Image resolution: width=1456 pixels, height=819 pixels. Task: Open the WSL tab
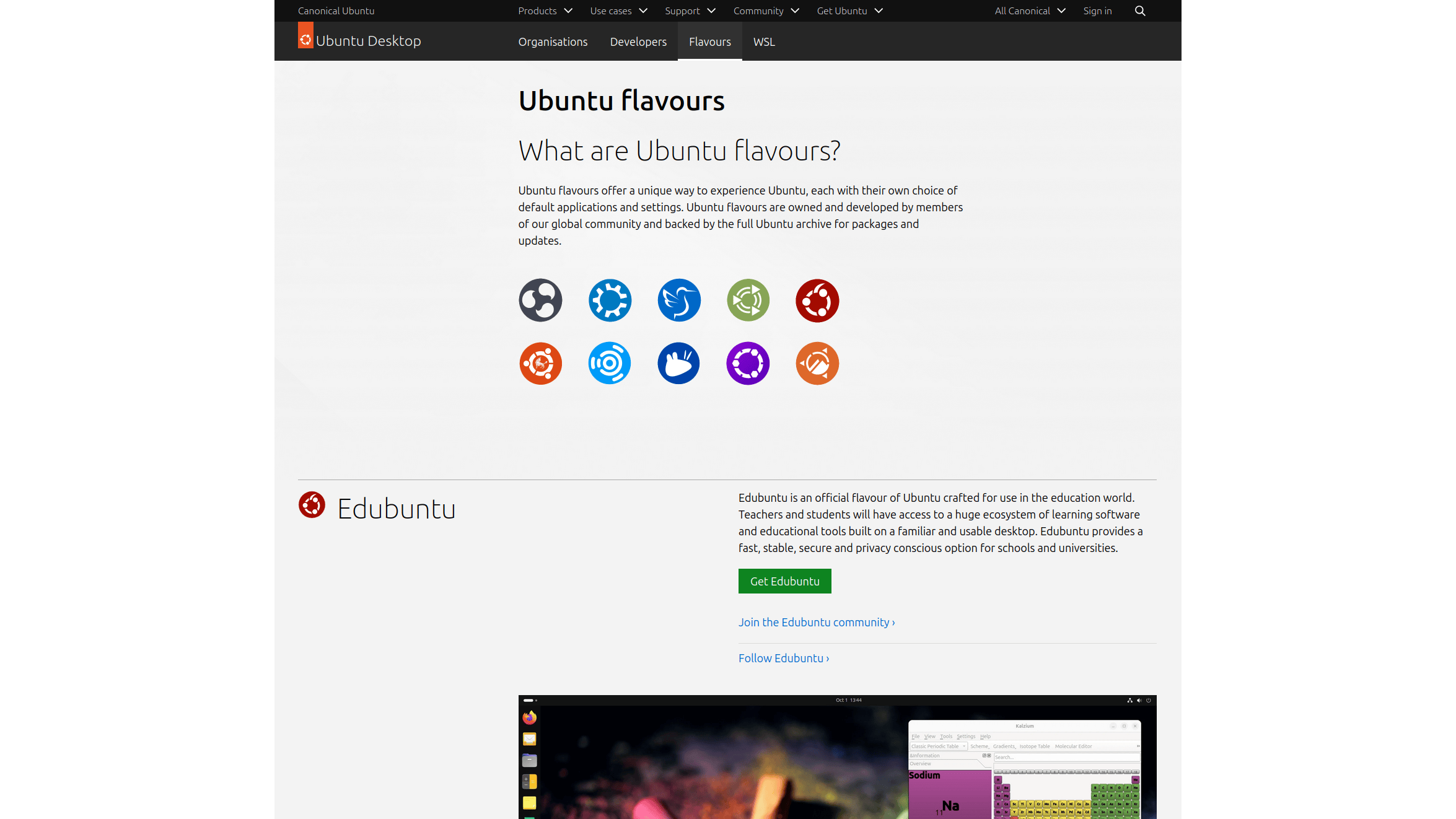[x=764, y=42]
